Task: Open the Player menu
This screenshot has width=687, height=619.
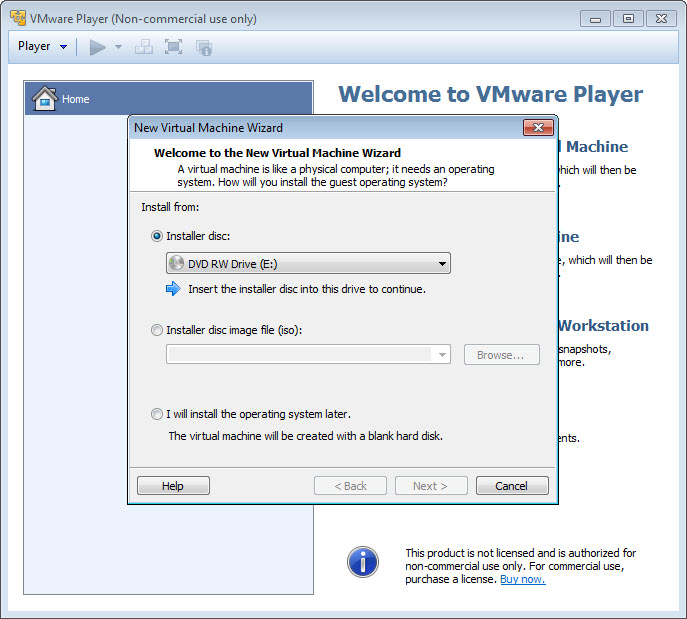Action: click(42, 46)
